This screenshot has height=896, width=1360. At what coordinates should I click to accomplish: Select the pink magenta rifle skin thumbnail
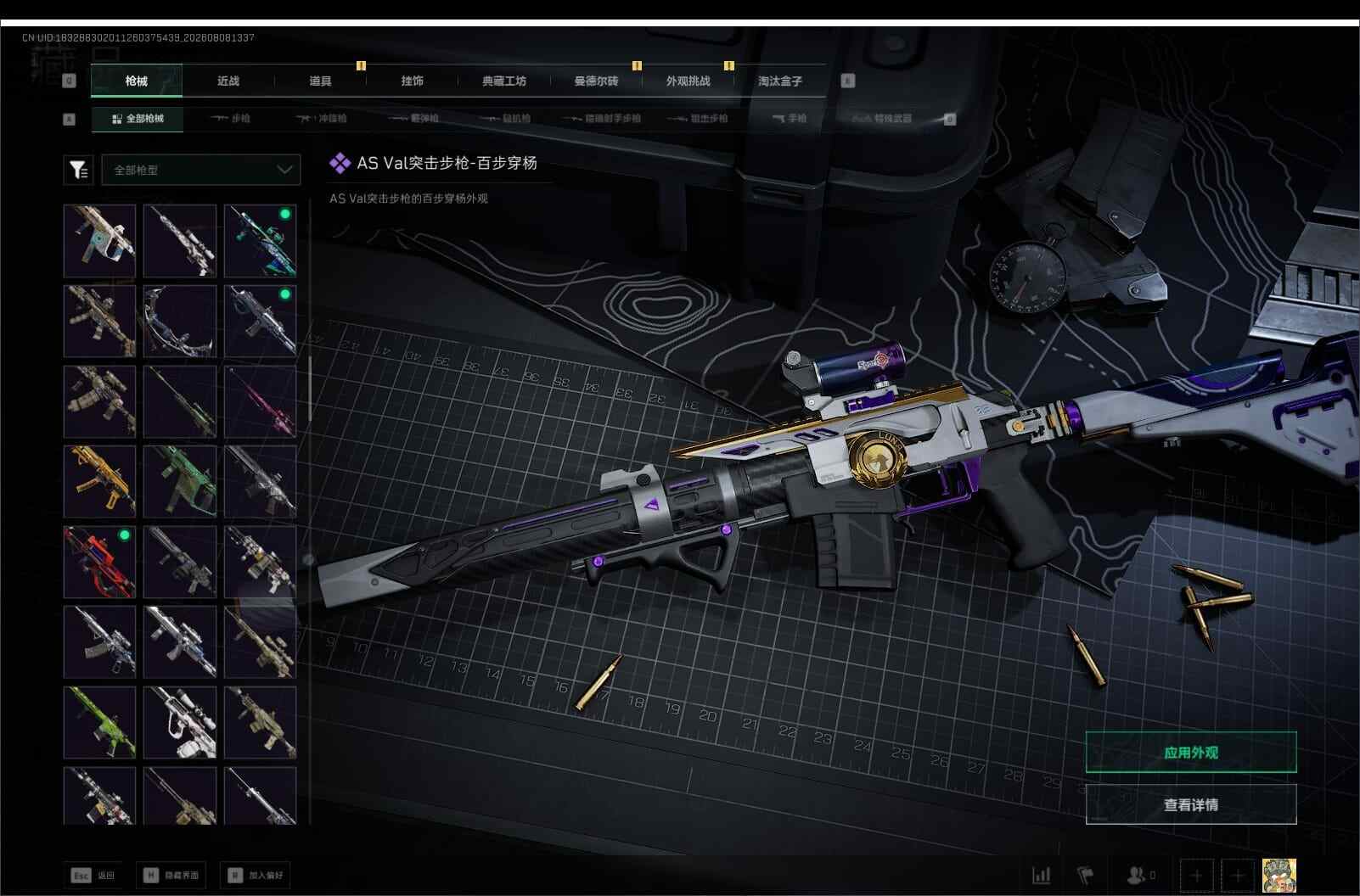tap(260, 401)
